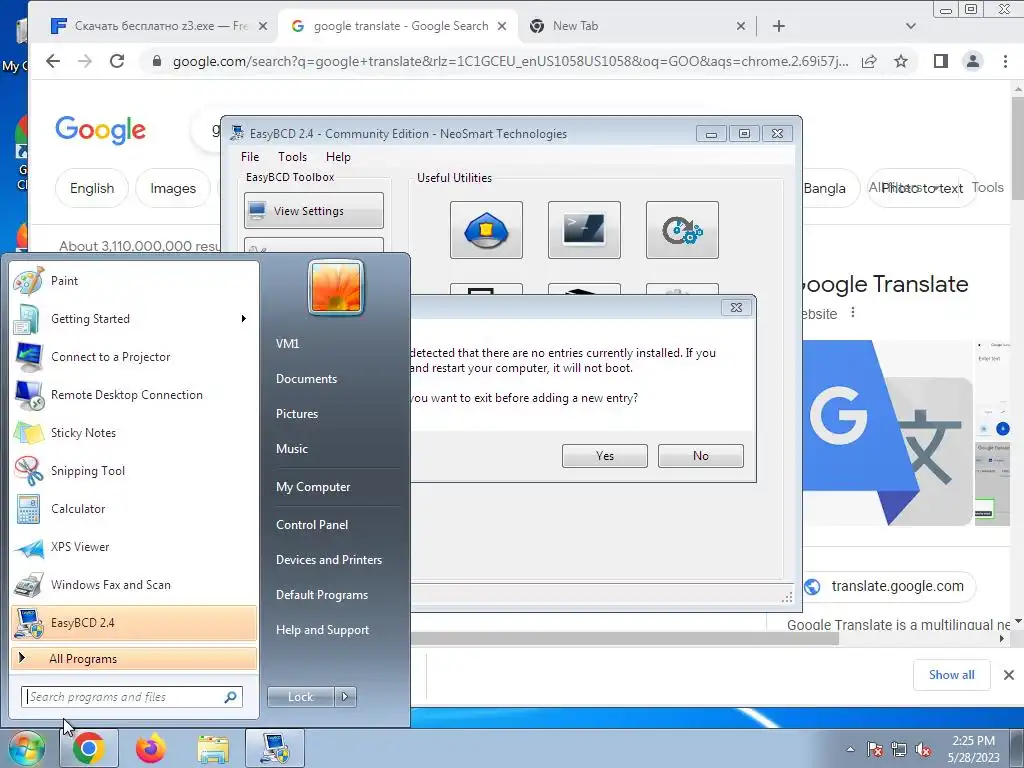Open Music from the Start menu
The height and width of the screenshot is (768, 1024).
coord(291,449)
